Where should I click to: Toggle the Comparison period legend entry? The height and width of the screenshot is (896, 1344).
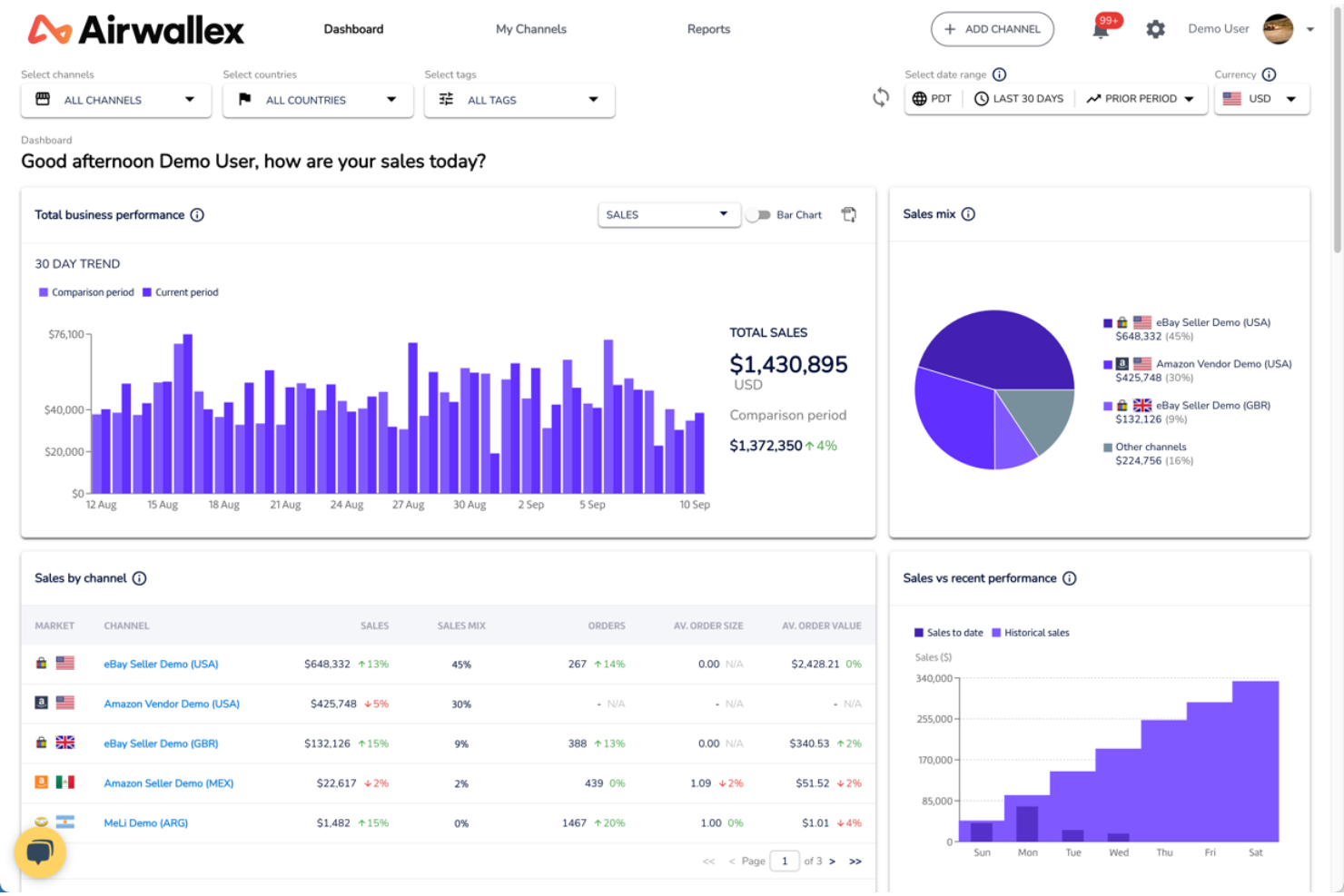tap(86, 291)
